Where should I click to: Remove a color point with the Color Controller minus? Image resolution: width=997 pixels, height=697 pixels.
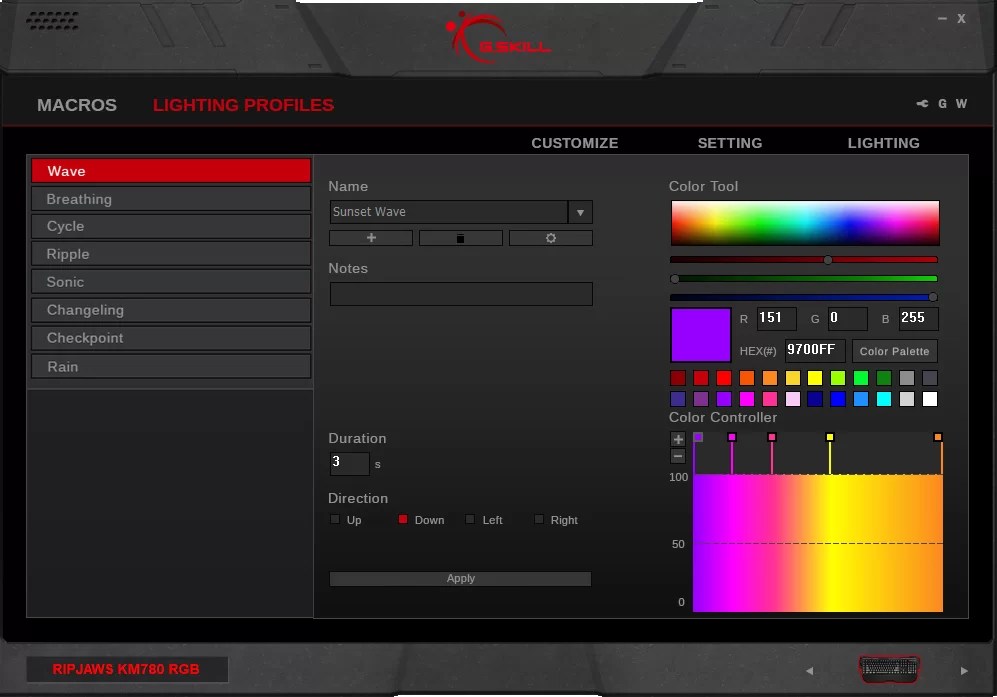tap(678, 455)
